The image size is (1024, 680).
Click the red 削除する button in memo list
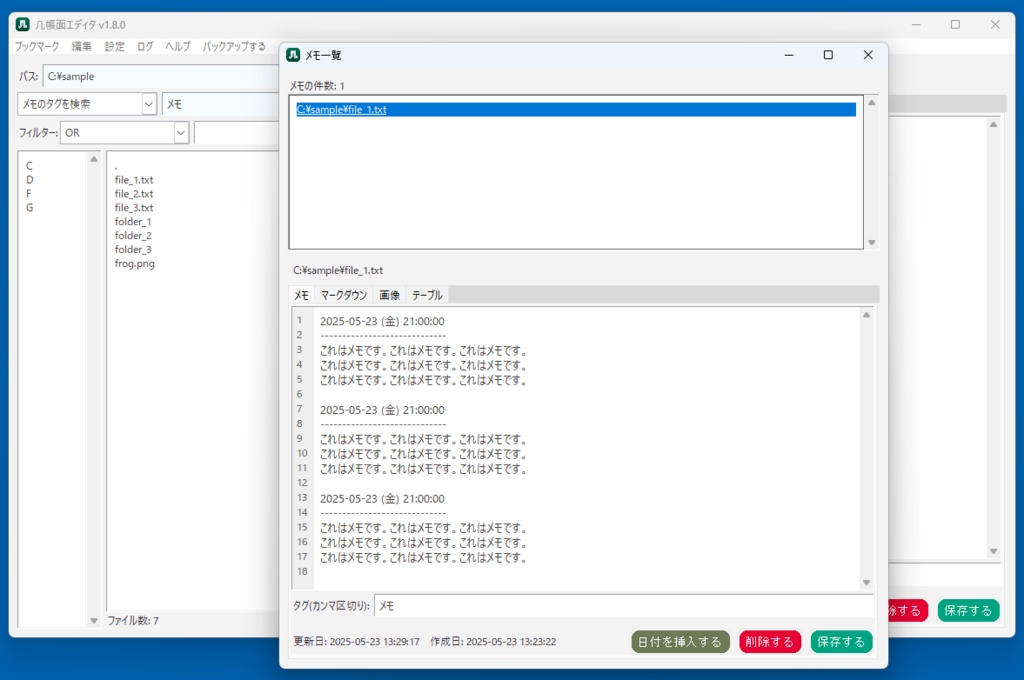pos(770,642)
